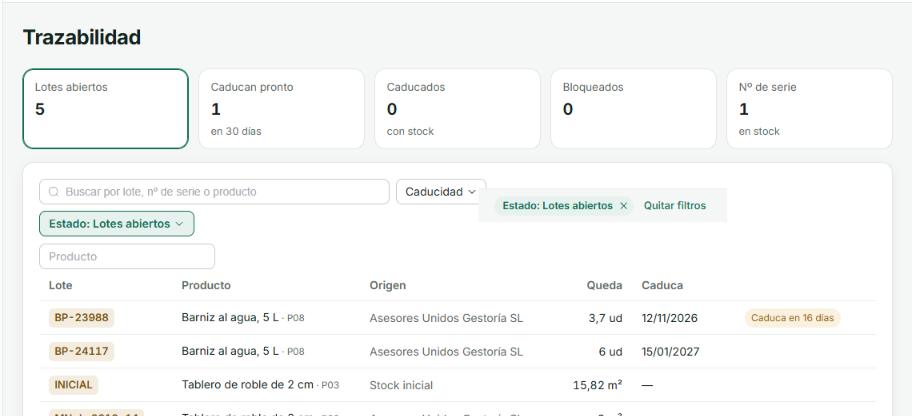Image resolution: width=912 pixels, height=416 pixels.
Task: Click the Quitar filtros link
Action: pyautogui.click(x=675, y=206)
